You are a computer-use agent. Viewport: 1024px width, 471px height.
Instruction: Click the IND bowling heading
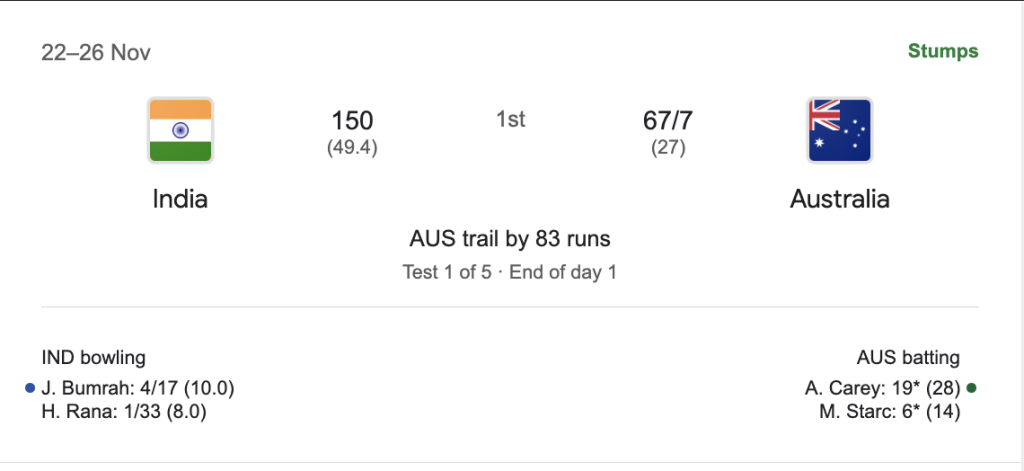(93, 357)
